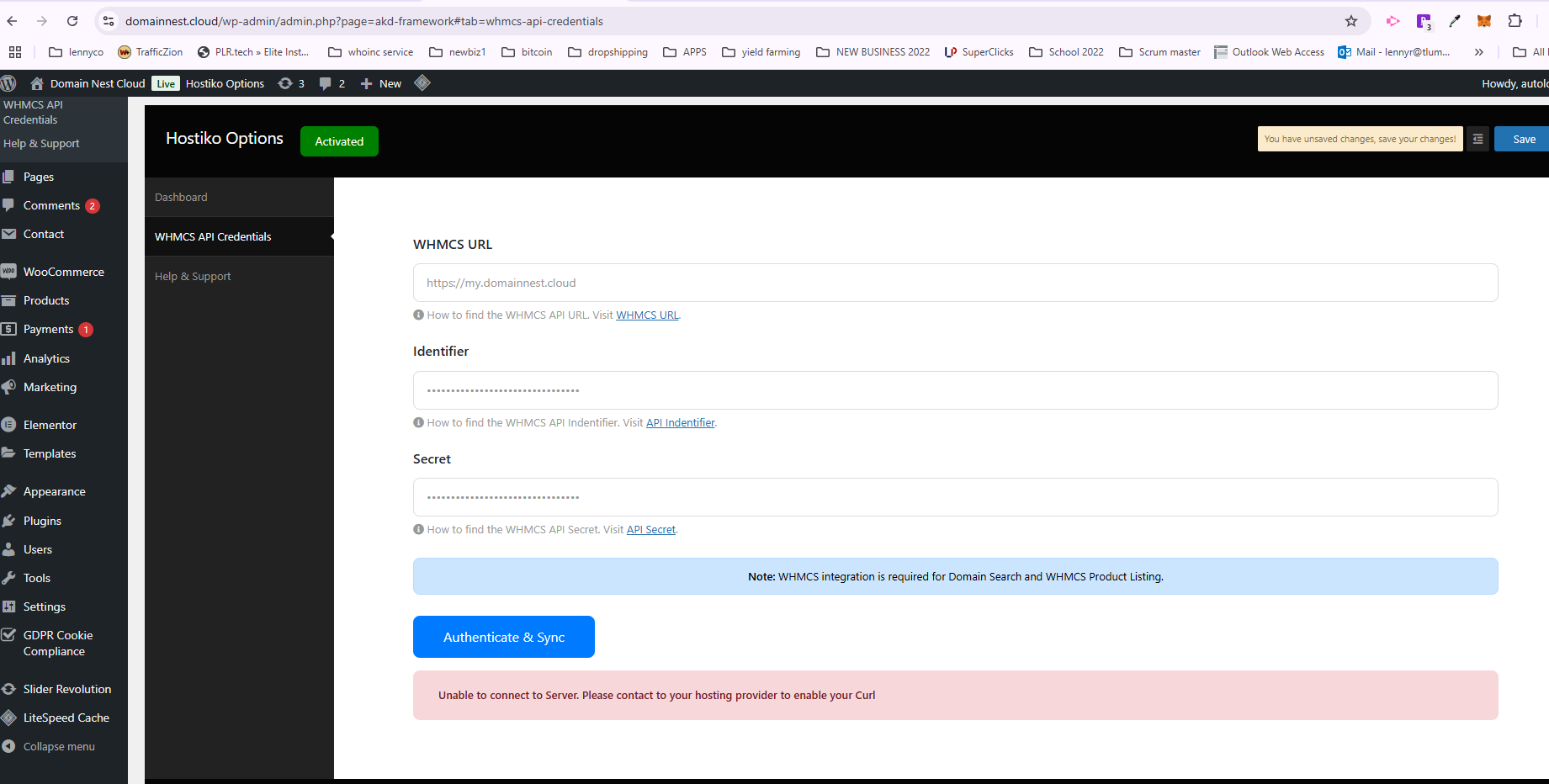Follow the API Secret help link
1549x784 pixels.
click(651, 530)
